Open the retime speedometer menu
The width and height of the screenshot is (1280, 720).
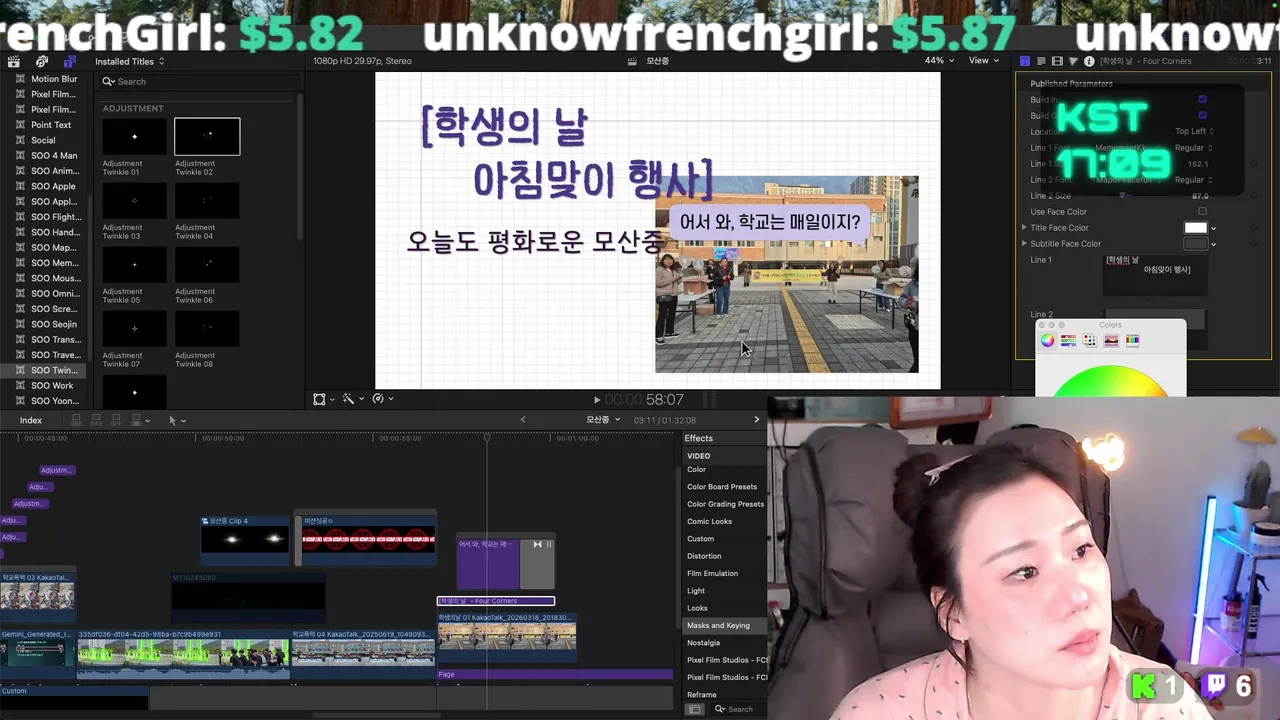click(x=381, y=399)
